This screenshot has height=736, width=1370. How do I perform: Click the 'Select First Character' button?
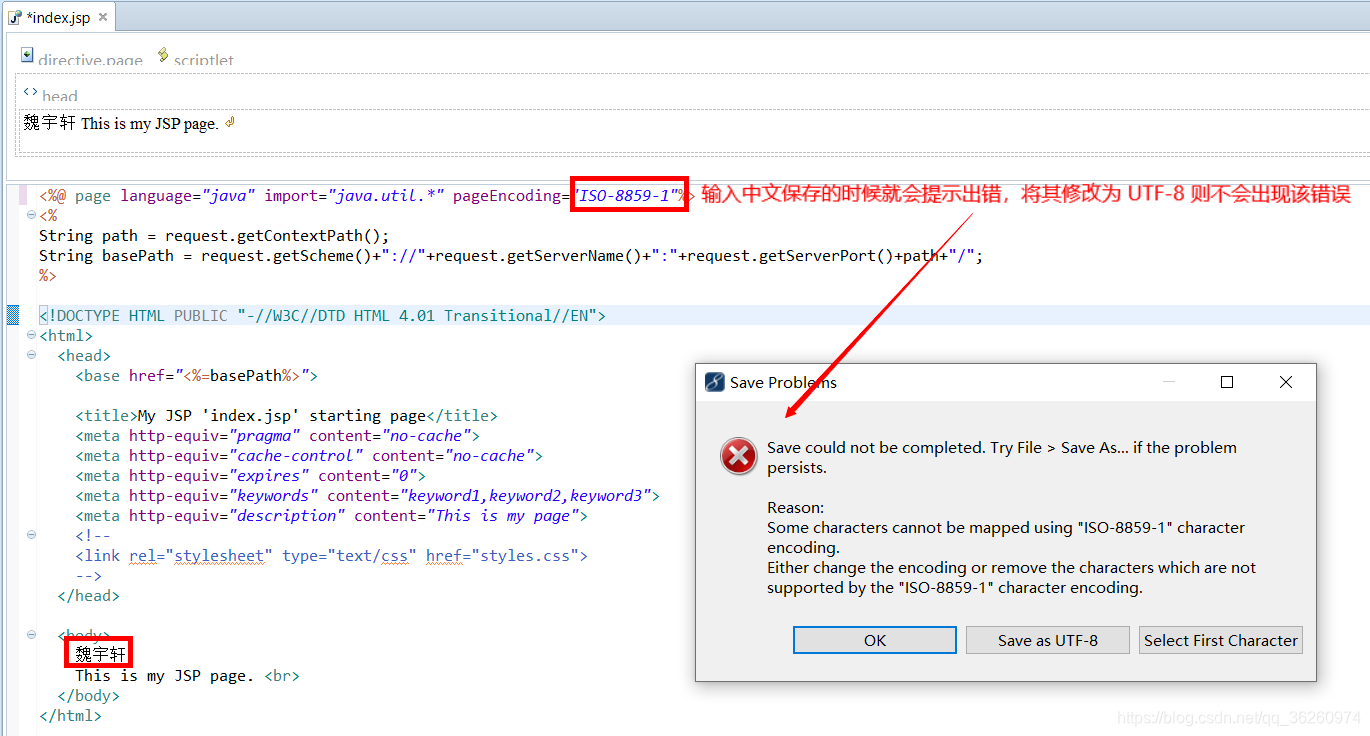(x=1220, y=640)
